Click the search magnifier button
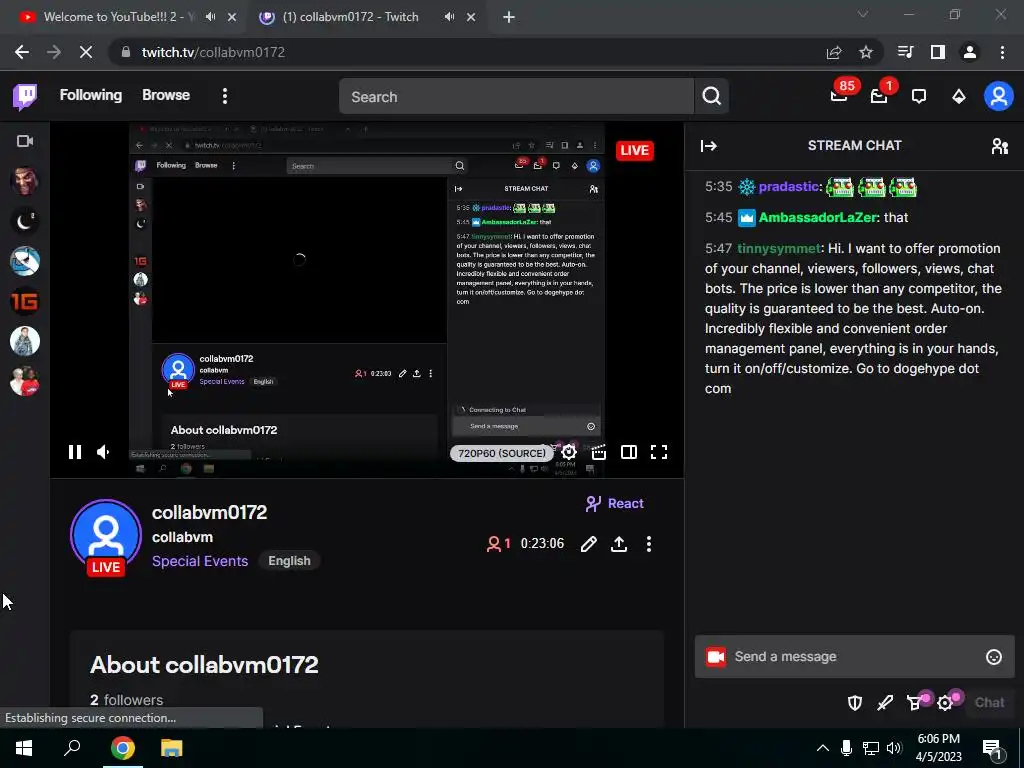The height and width of the screenshot is (768, 1024). 712,97
